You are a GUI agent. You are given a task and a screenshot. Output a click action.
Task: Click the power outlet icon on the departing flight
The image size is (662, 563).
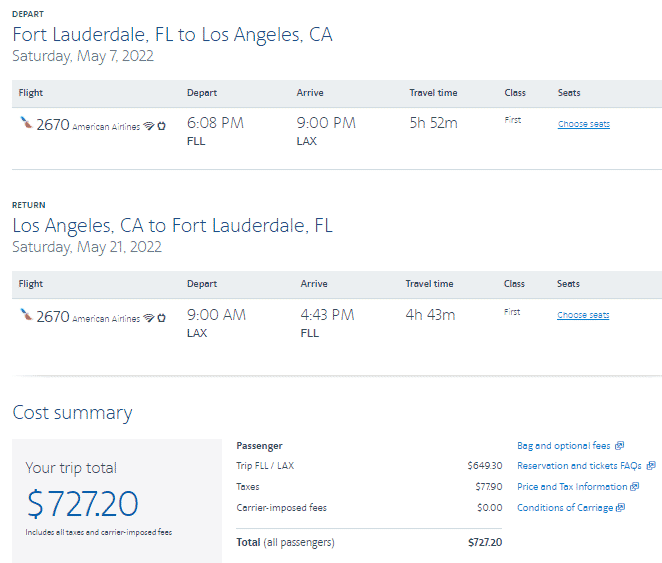point(161,126)
